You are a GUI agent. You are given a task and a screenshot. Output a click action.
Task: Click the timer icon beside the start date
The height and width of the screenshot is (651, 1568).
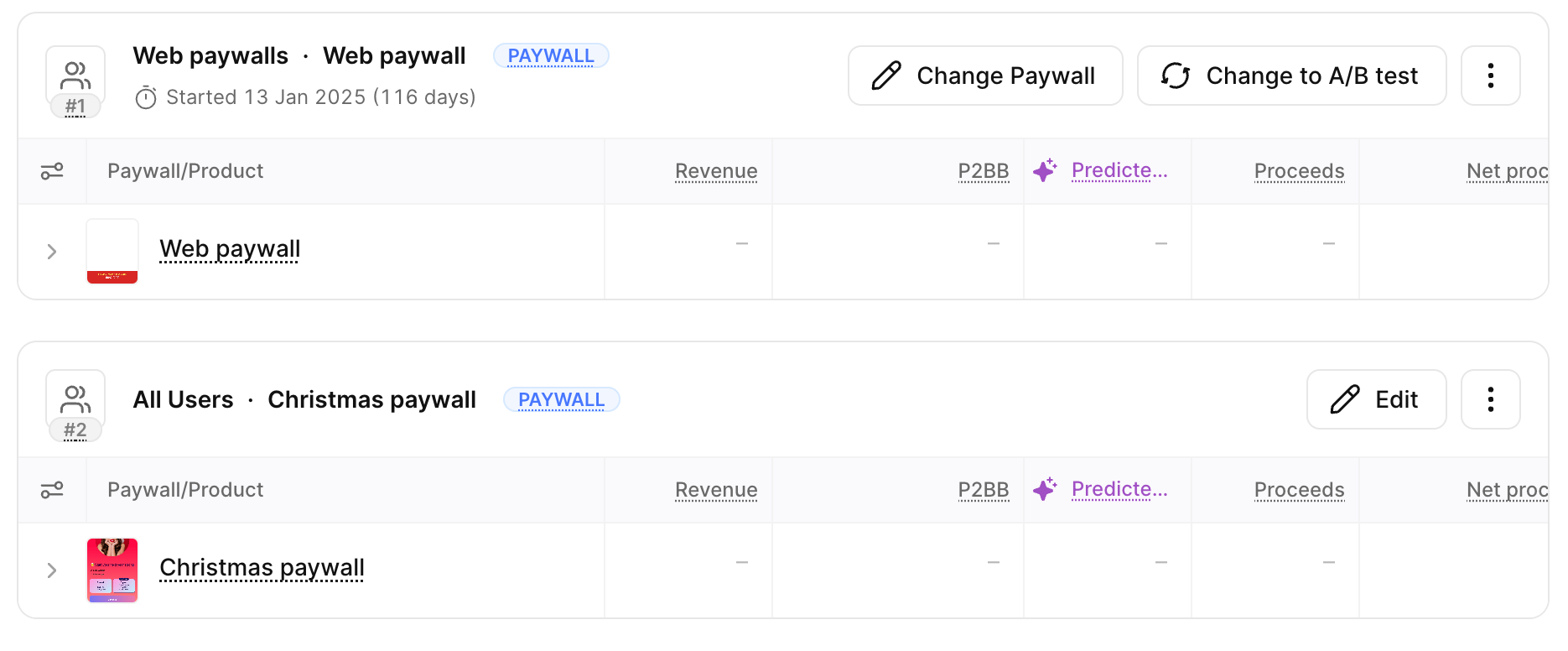pos(146,97)
